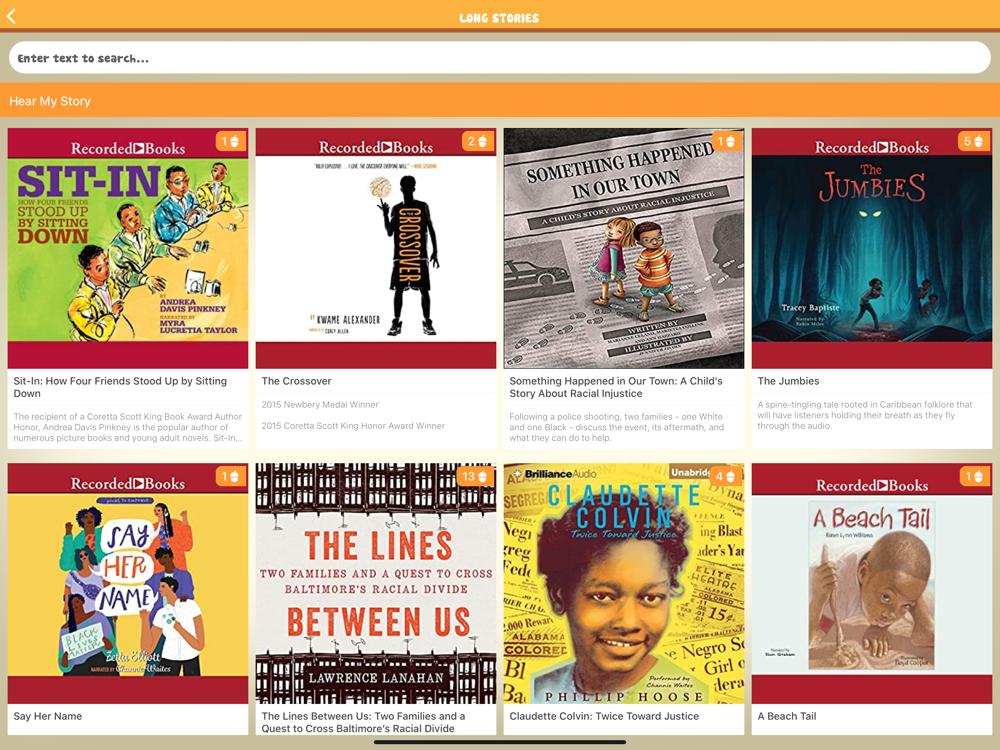
Task: Click the 'Long Stories' page title
Action: 499,18
